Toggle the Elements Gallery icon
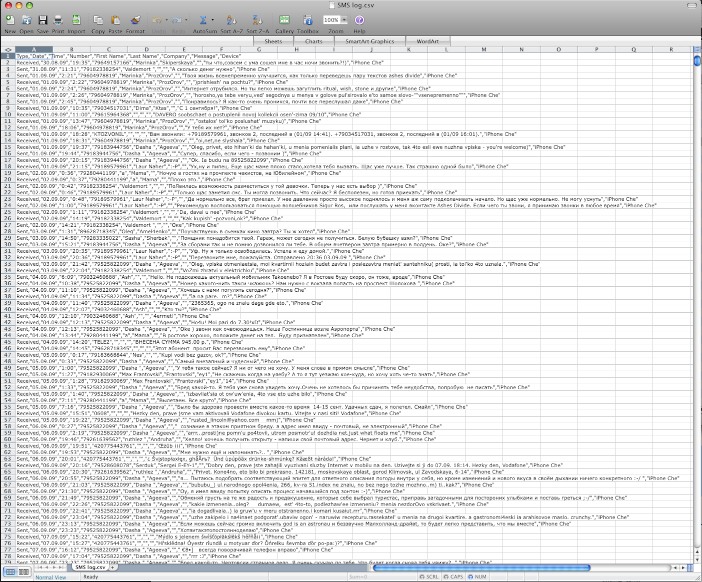Screen dimensions: 702x582 (284, 20)
